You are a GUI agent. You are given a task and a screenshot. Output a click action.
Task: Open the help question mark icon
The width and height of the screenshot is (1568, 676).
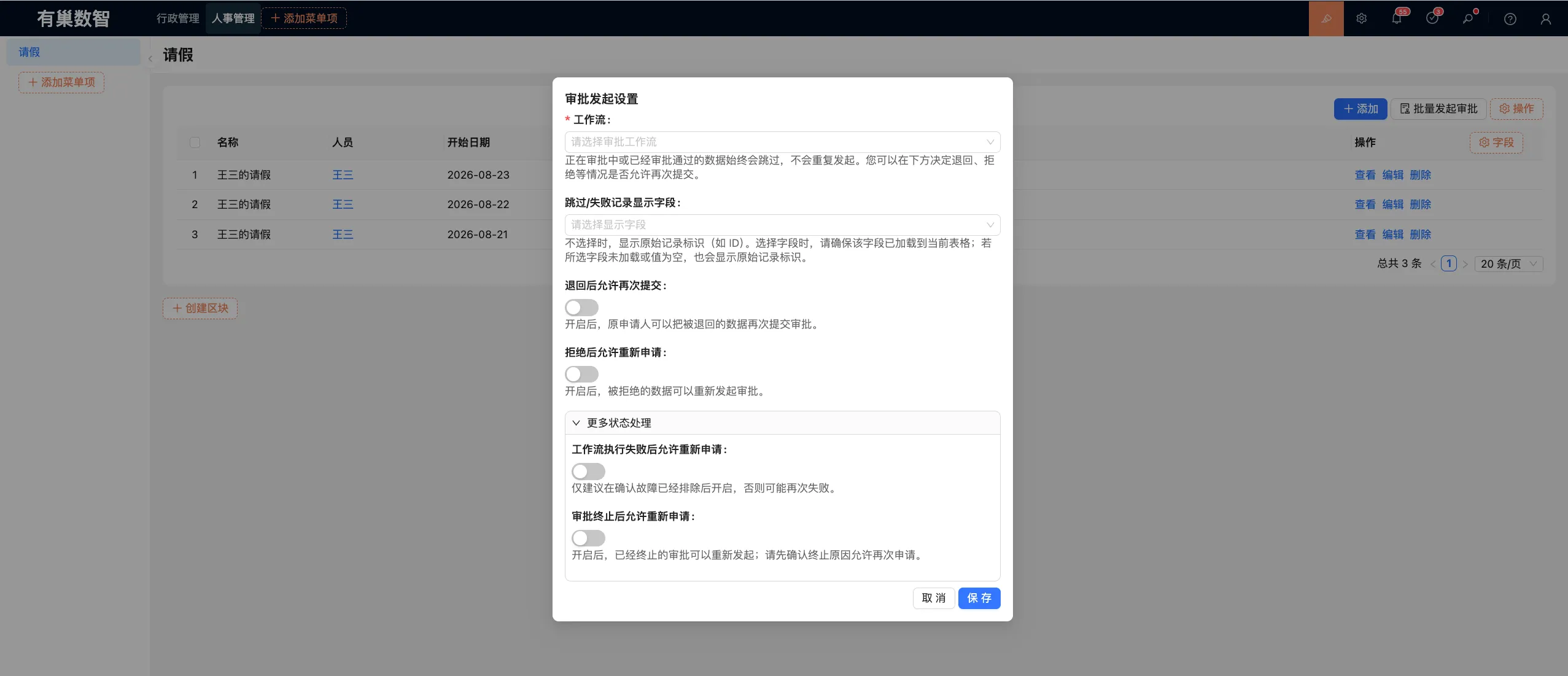[x=1510, y=19]
